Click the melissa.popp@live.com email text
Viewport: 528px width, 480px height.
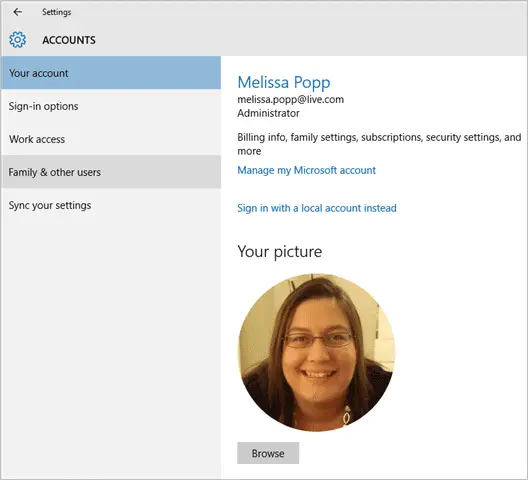click(291, 99)
